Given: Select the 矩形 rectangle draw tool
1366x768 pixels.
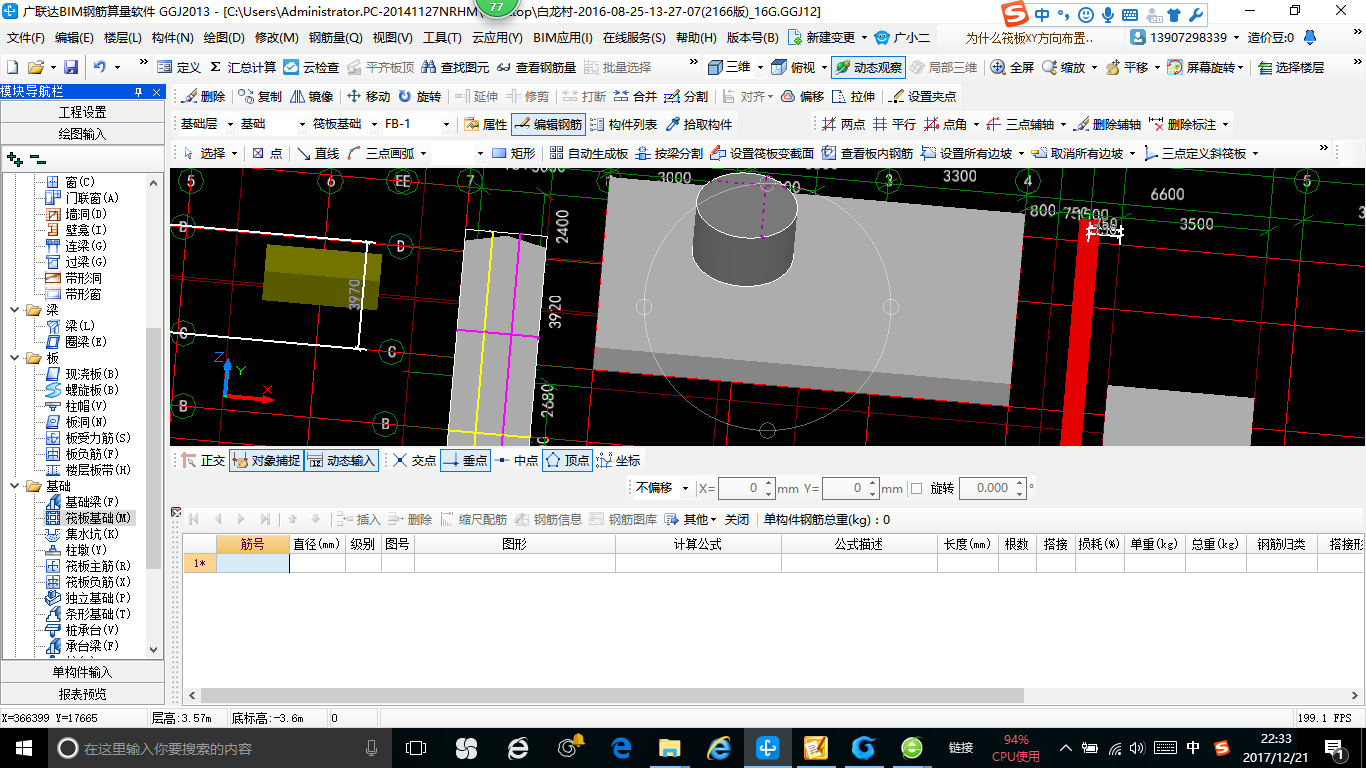Looking at the screenshot, I should point(514,153).
